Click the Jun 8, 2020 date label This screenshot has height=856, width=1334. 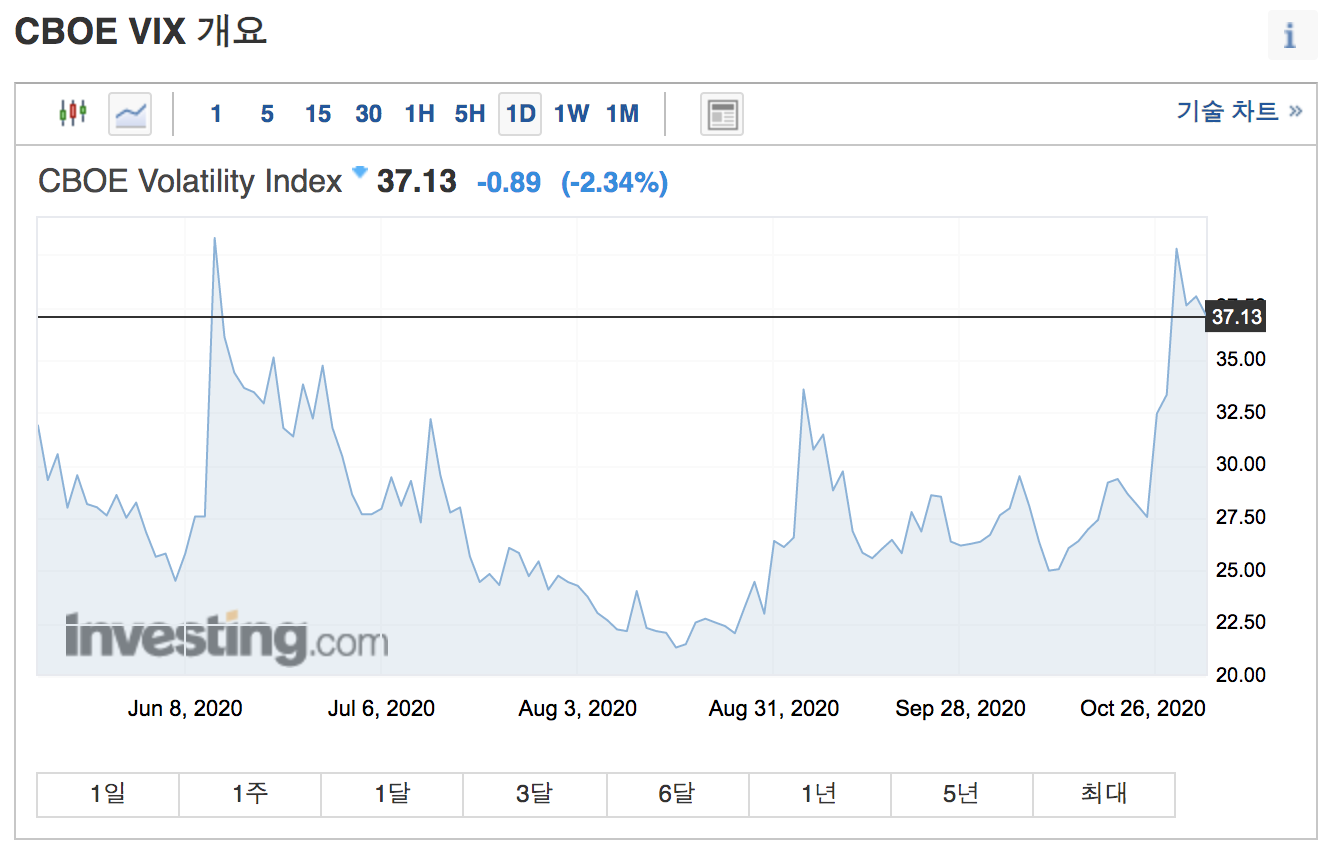point(185,708)
